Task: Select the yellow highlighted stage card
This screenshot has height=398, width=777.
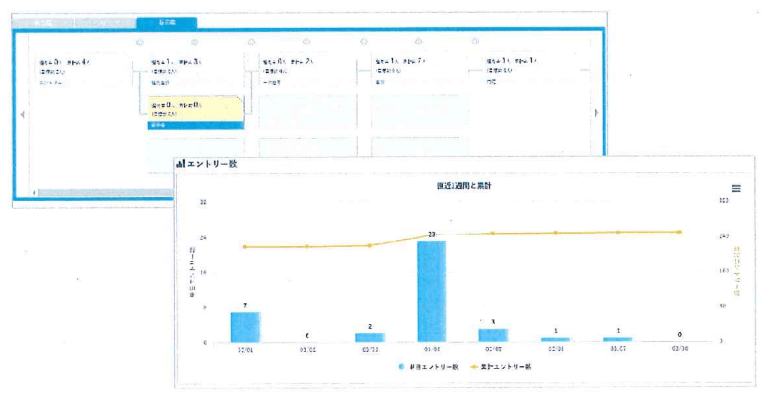Action: point(196,113)
